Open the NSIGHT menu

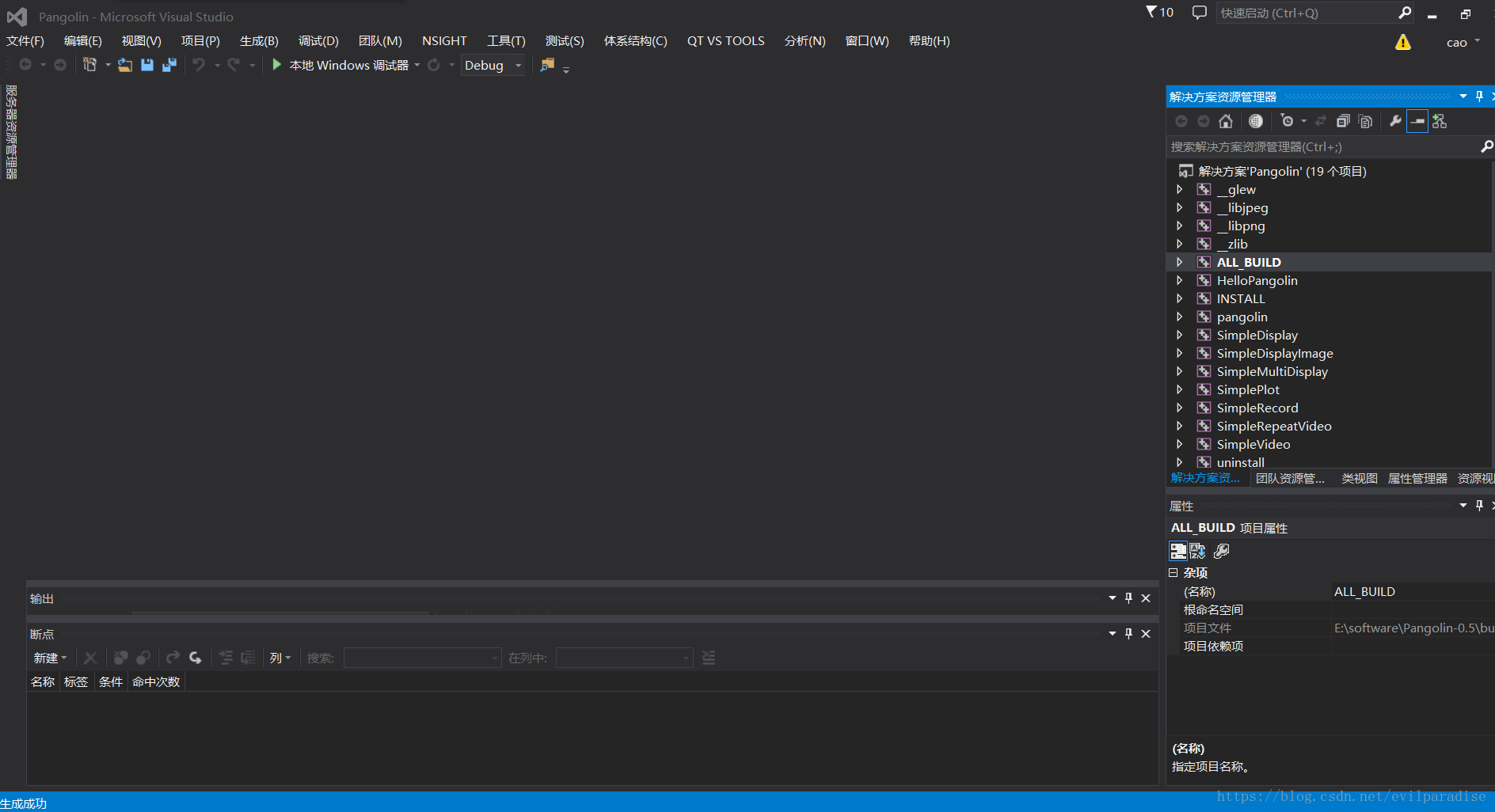[444, 40]
